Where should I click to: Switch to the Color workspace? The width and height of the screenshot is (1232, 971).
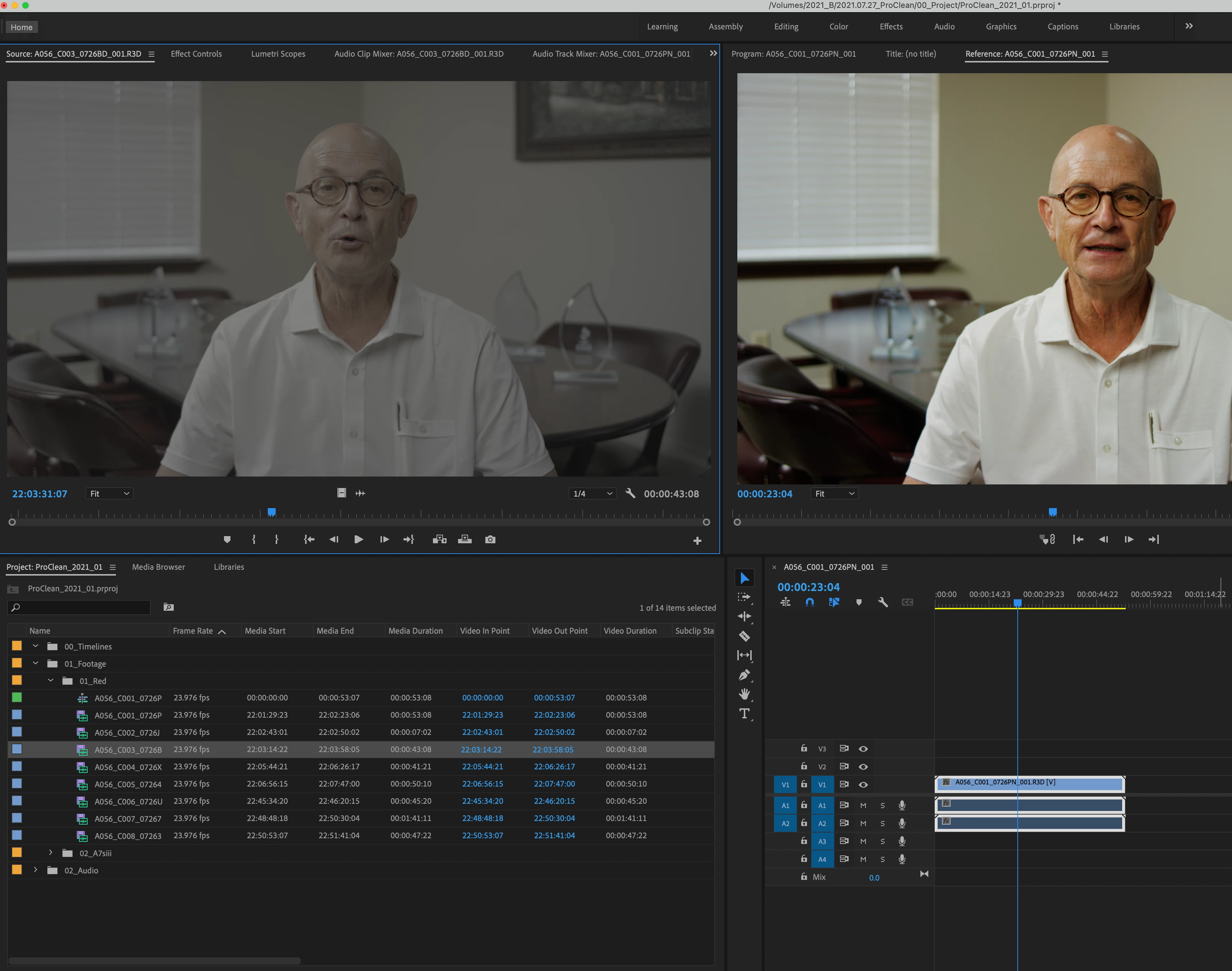(838, 27)
